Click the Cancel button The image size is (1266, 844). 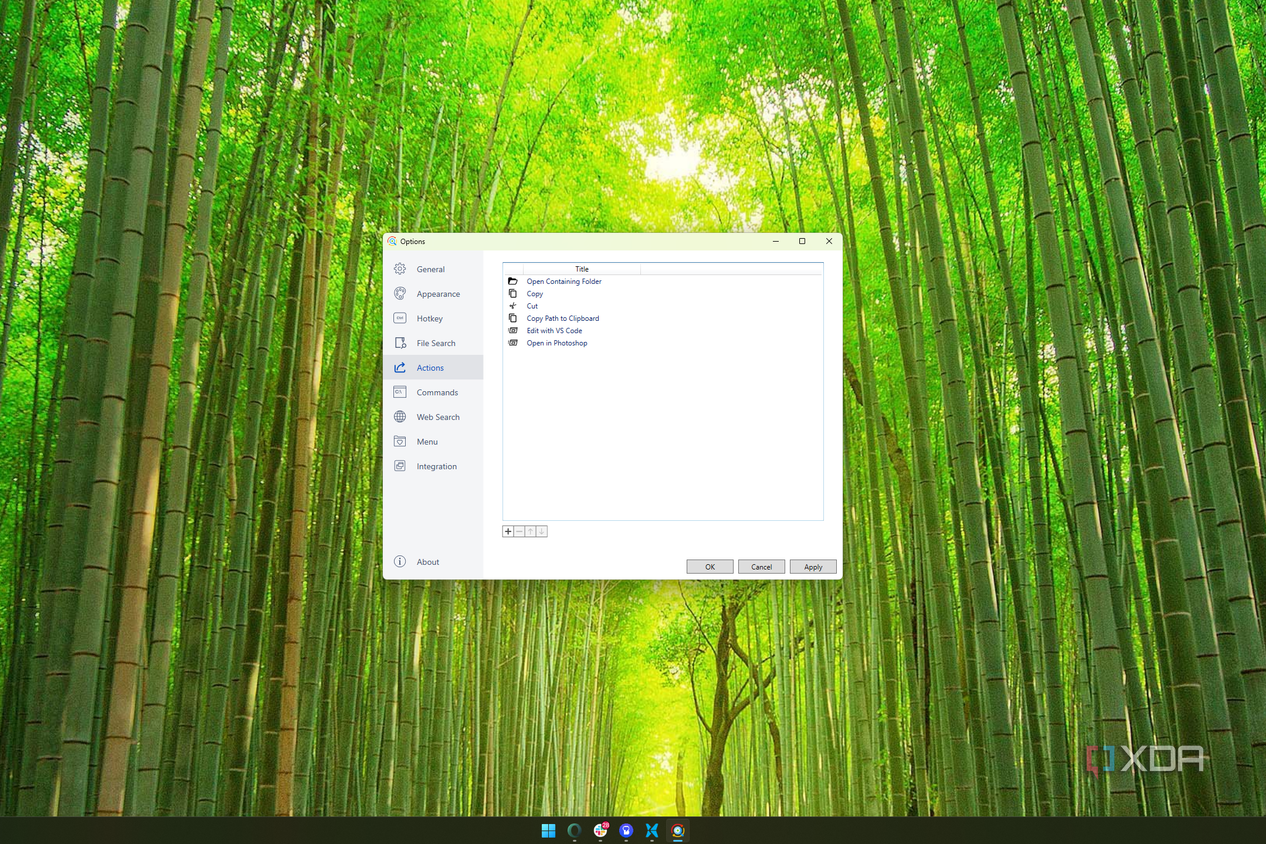coord(761,567)
